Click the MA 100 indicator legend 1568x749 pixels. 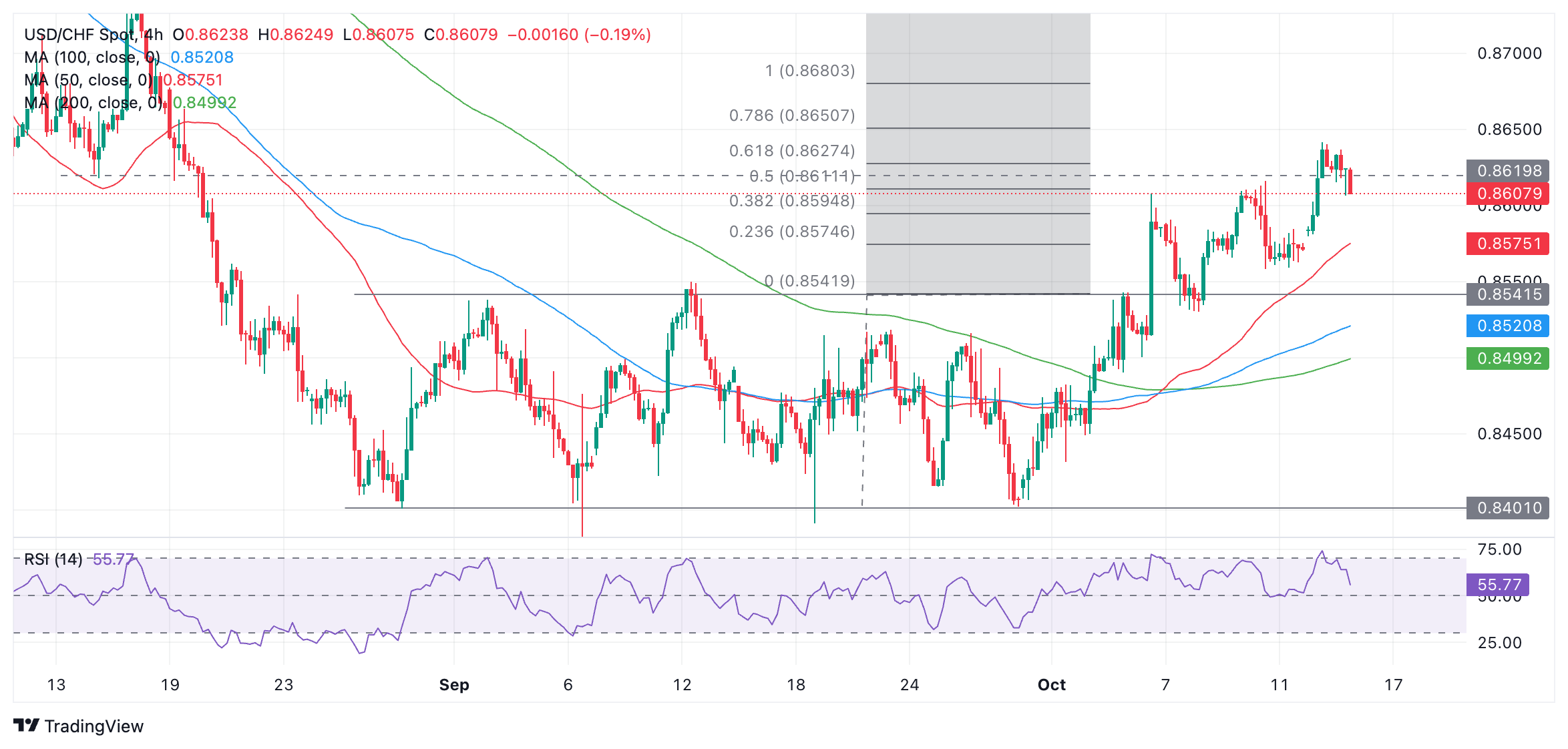pyautogui.click(x=91, y=57)
